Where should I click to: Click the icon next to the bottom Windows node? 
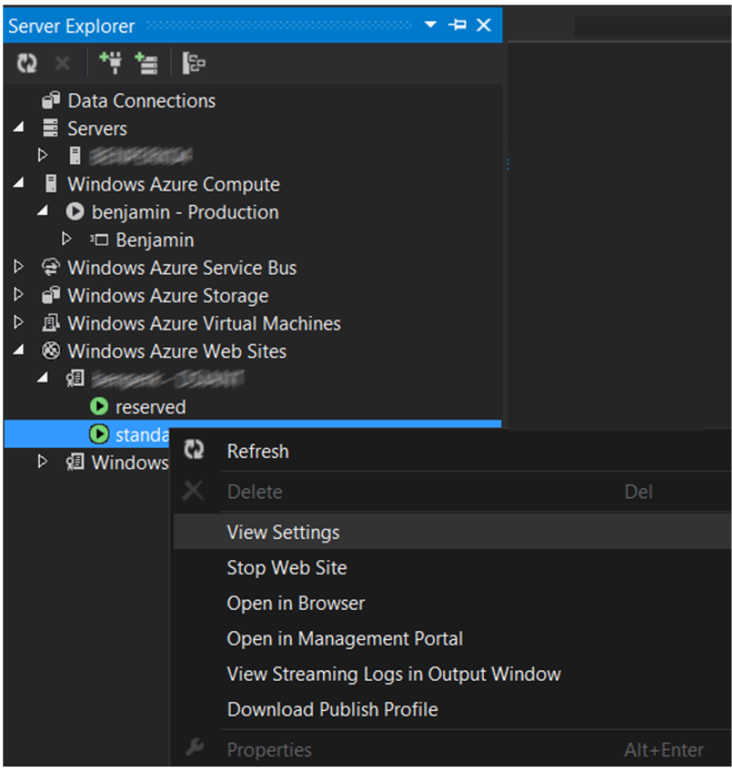tap(75, 462)
